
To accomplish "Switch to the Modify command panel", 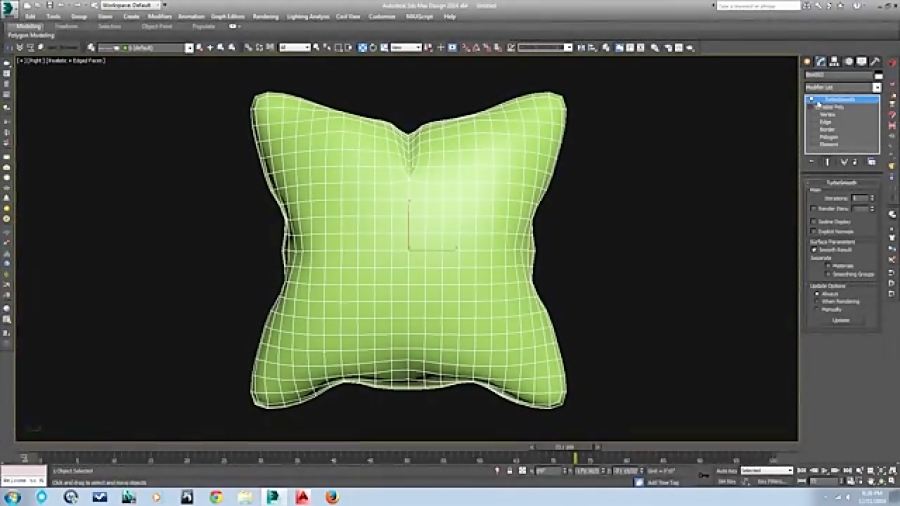I will (821, 62).
